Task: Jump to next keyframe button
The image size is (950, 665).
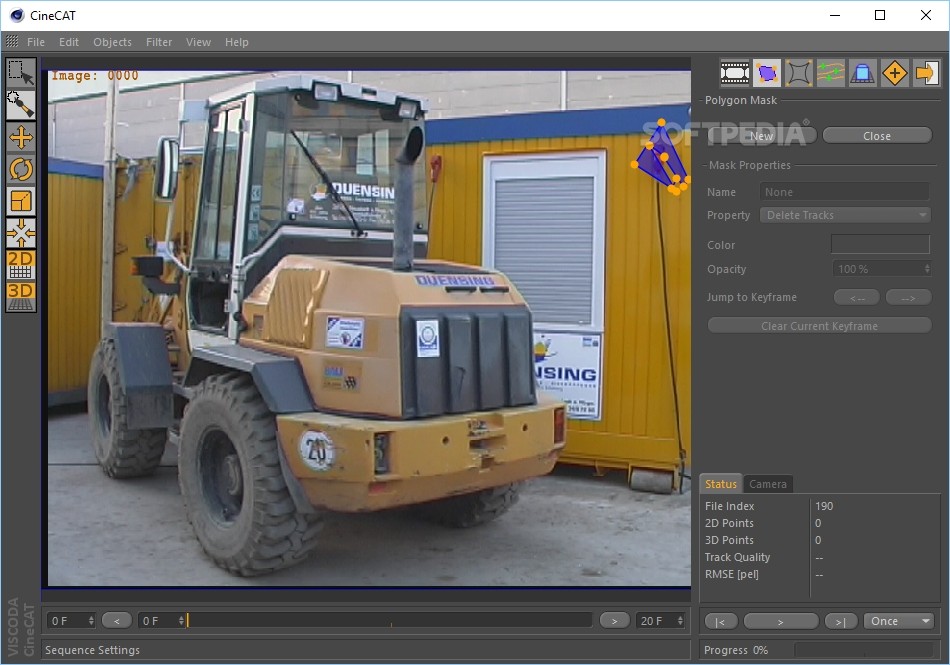Action: coord(908,297)
